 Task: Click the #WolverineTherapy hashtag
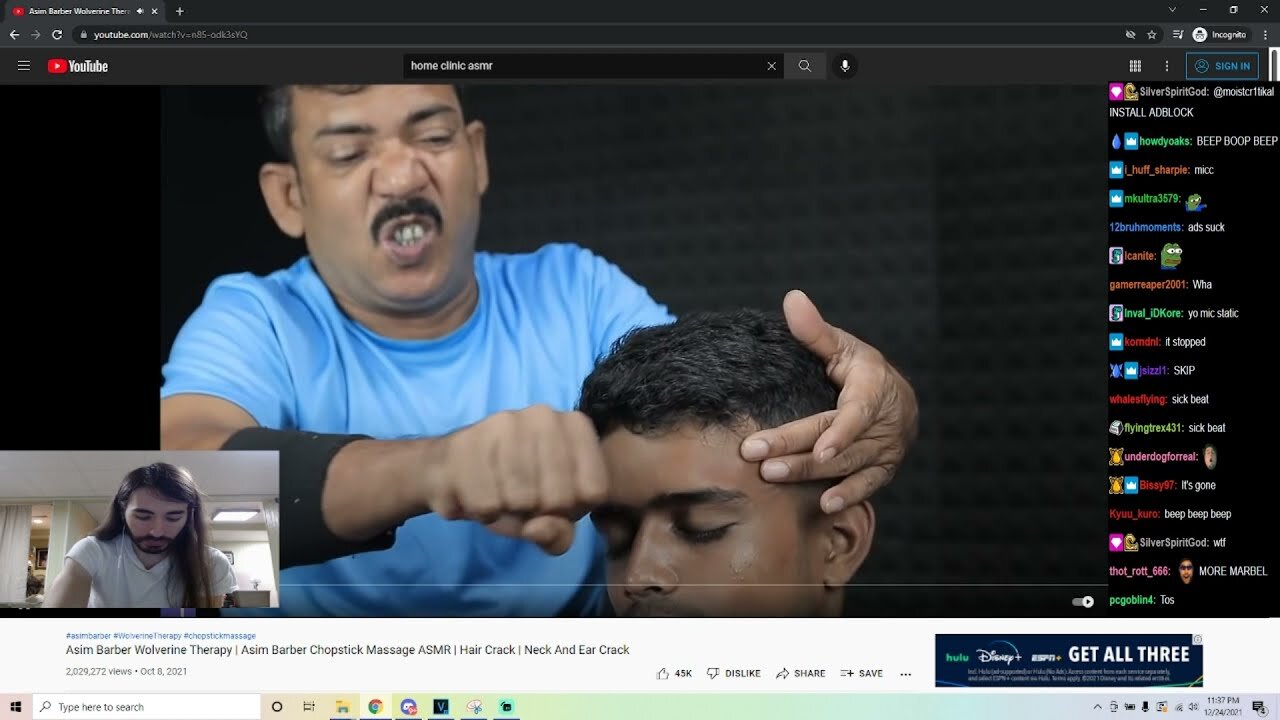pos(147,636)
